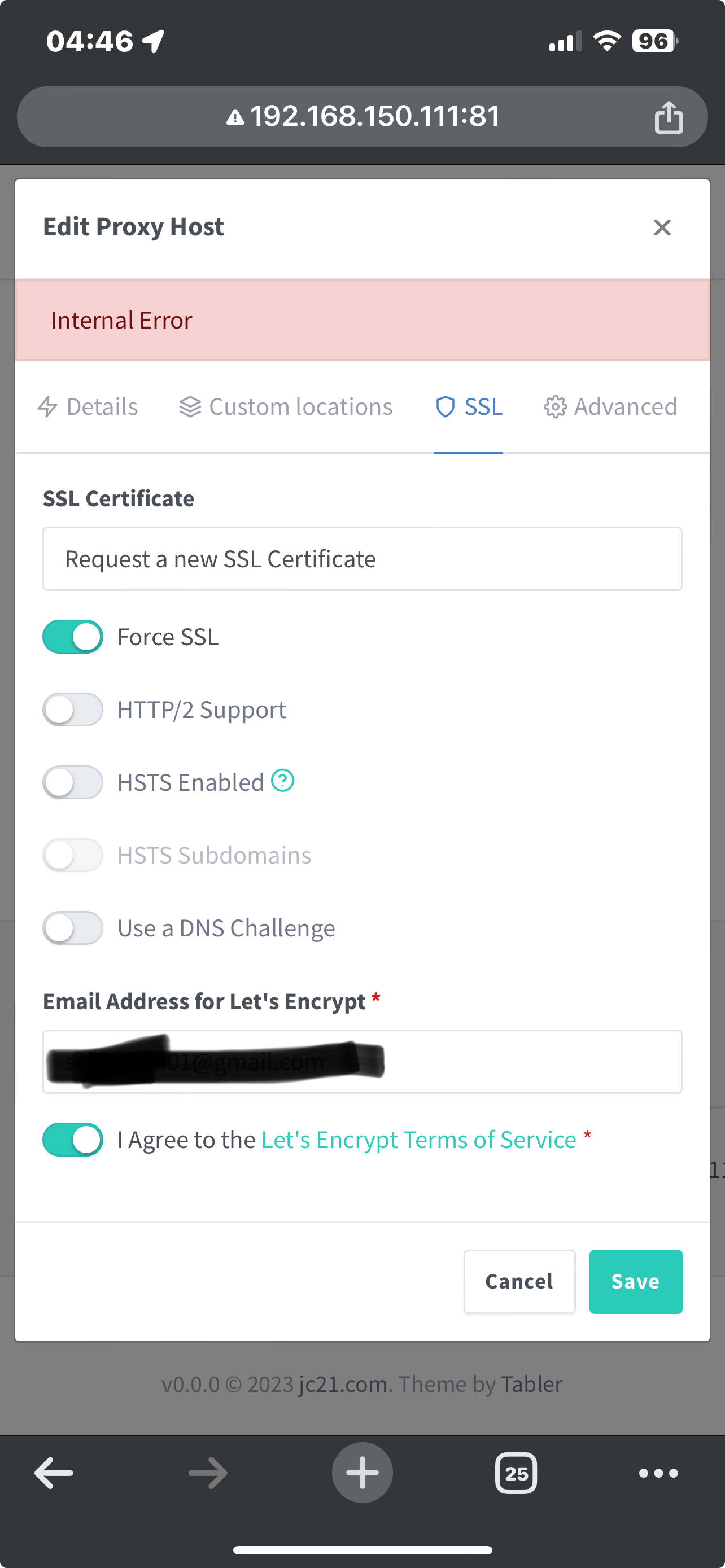Switch to the Advanced tab
Viewport: 725px width, 1568px height.
(610, 406)
